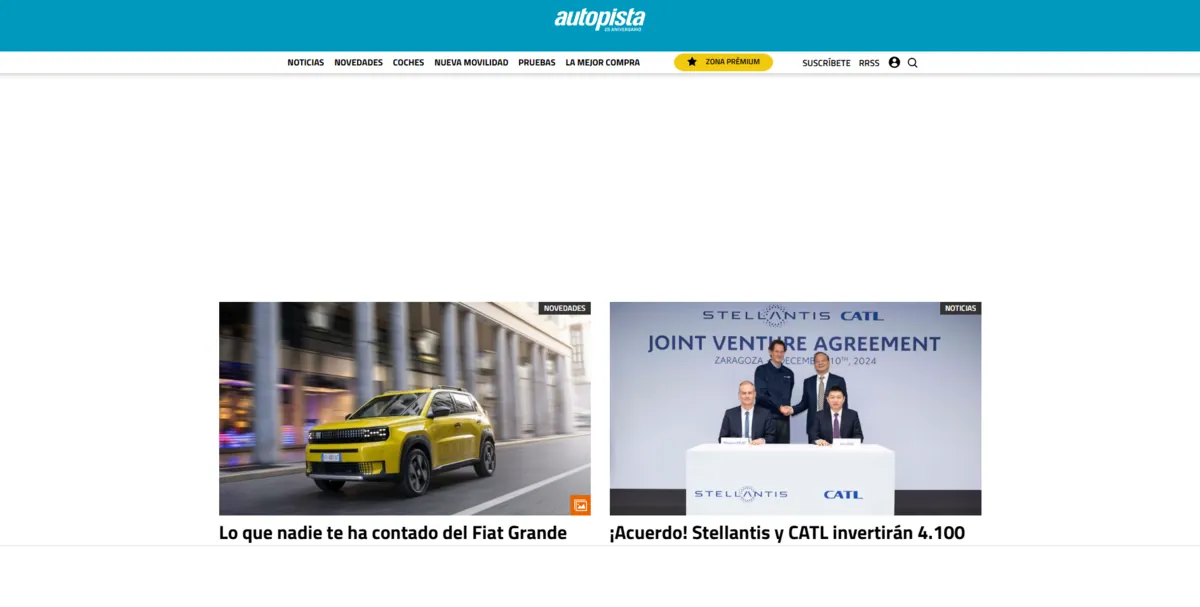Open the search magnifier icon
The image size is (1200, 607).
click(912, 62)
